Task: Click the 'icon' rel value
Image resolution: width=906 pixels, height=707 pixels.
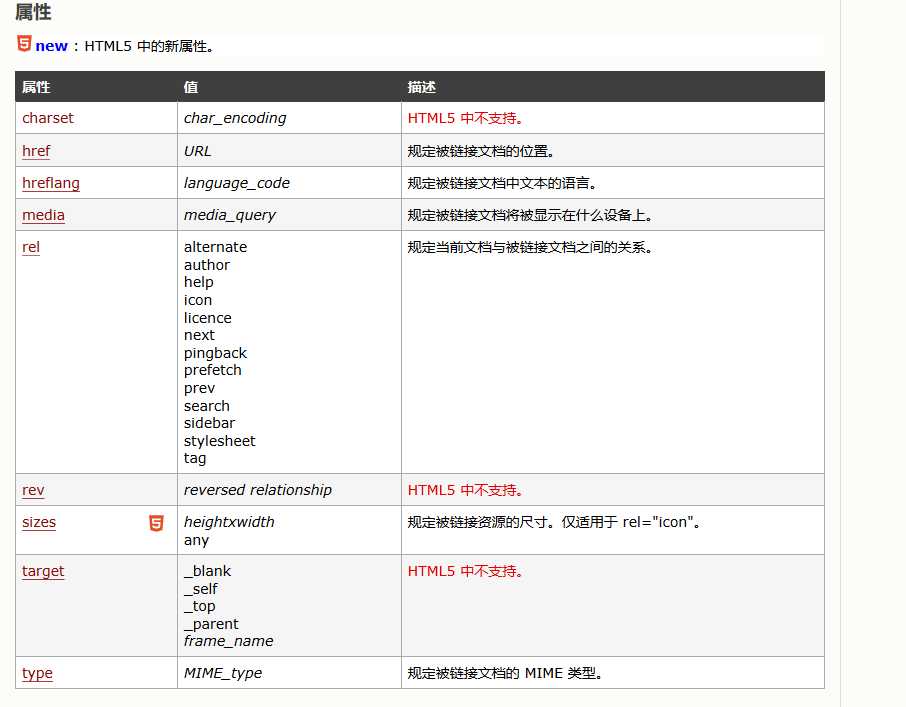Action: click(x=198, y=300)
